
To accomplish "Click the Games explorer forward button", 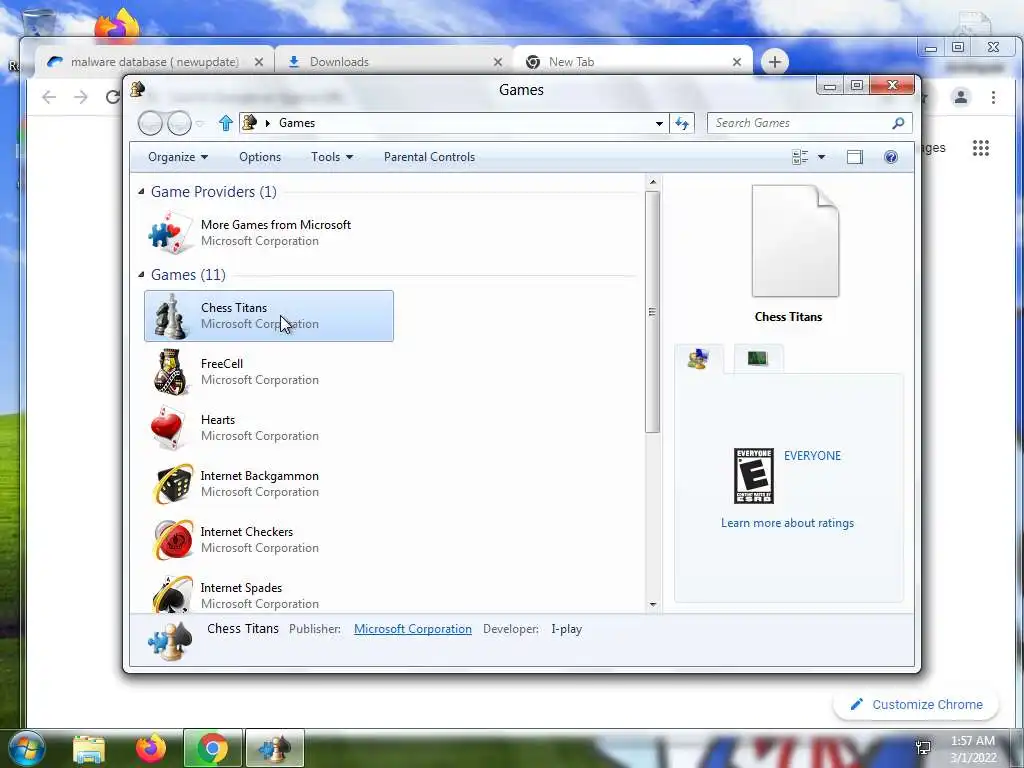I will (179, 123).
